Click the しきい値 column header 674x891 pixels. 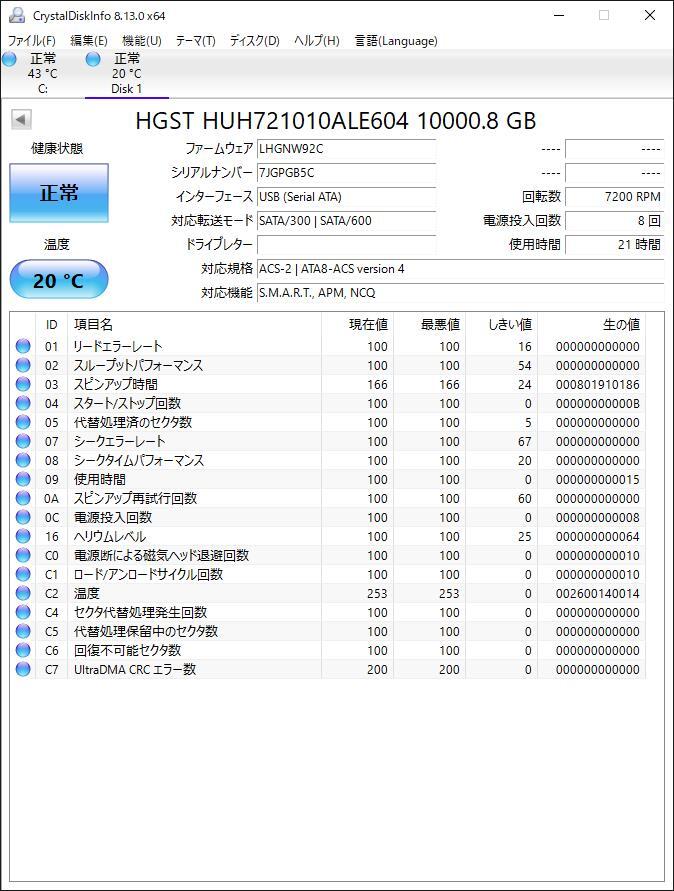pyautogui.click(x=502, y=324)
